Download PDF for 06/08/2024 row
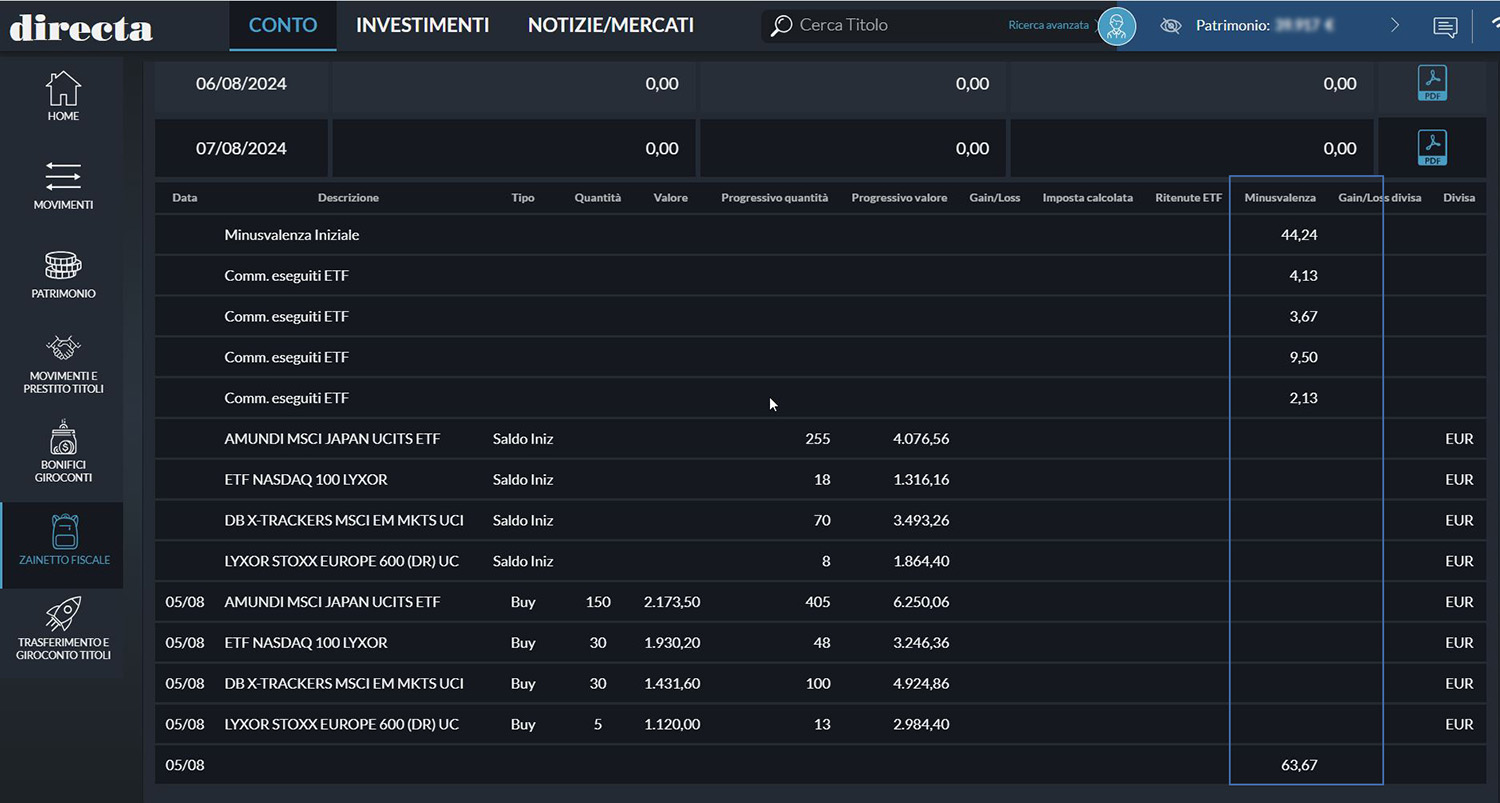Viewport: 1500px width, 803px height. tap(1433, 84)
